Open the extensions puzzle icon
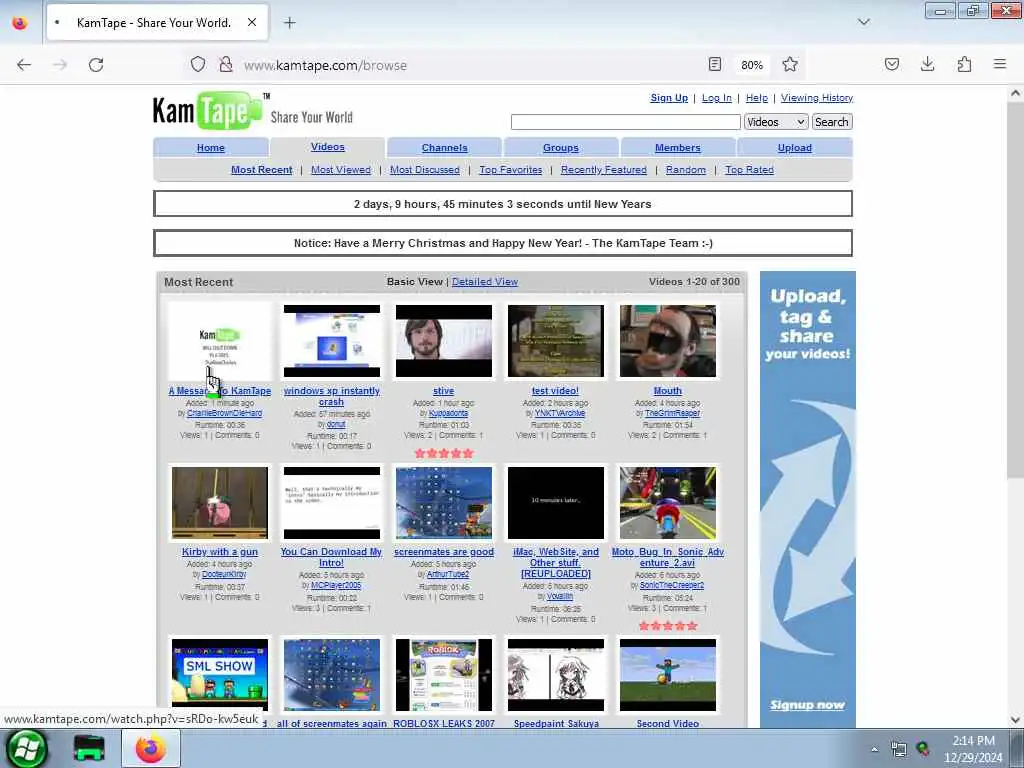Viewport: 1024px width, 768px height. tap(965, 64)
